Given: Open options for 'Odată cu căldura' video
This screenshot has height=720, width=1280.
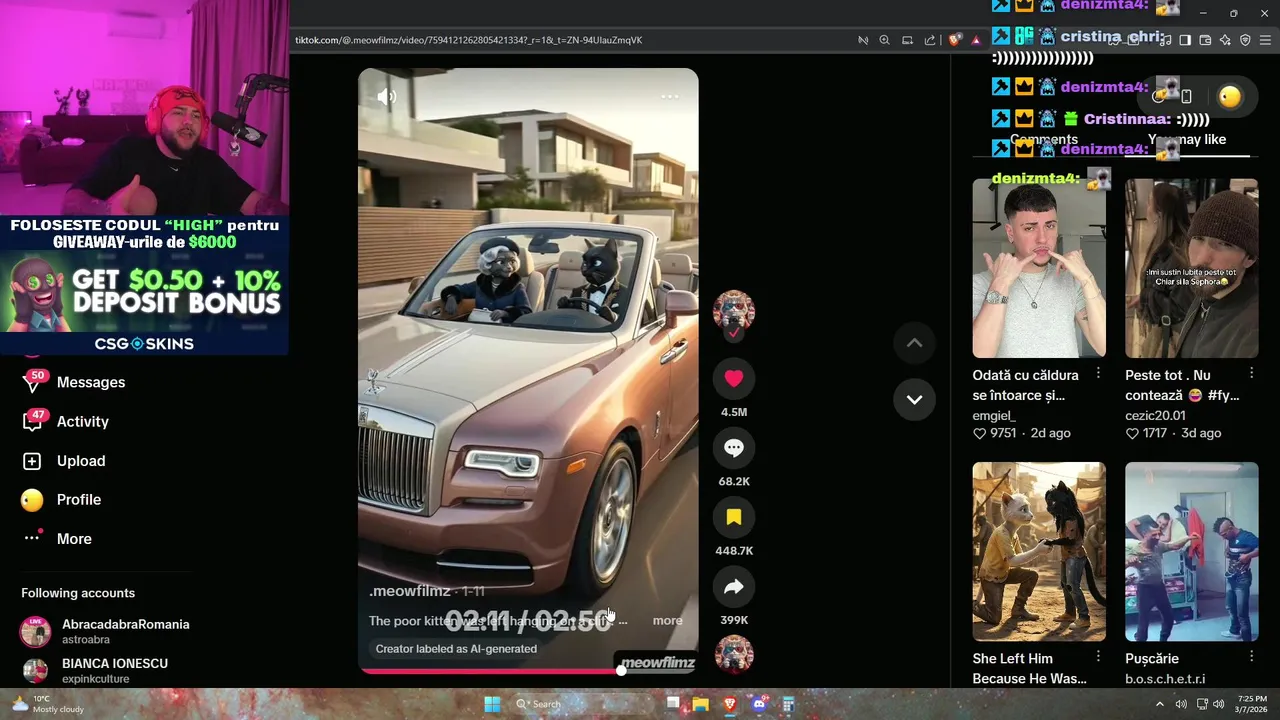Looking at the screenshot, I should click(x=1098, y=373).
